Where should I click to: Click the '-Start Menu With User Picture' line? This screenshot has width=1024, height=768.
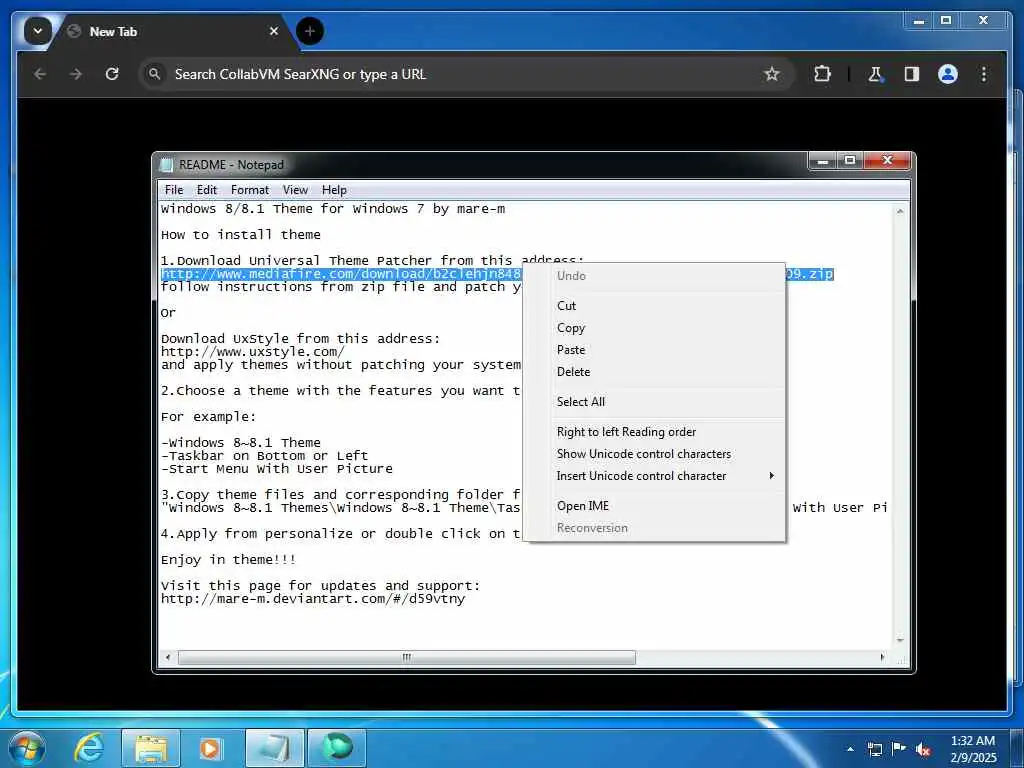coord(277,469)
